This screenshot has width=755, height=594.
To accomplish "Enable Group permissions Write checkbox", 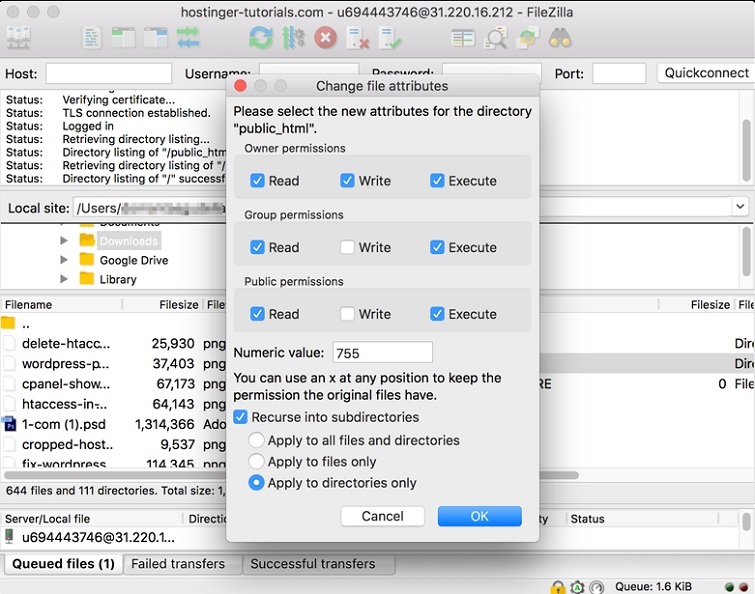I will pyautogui.click(x=347, y=247).
